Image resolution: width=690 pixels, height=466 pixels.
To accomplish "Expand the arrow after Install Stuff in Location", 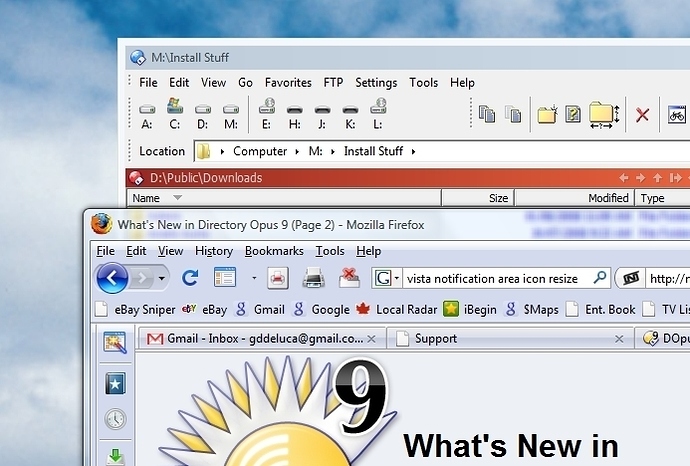I will [413, 152].
